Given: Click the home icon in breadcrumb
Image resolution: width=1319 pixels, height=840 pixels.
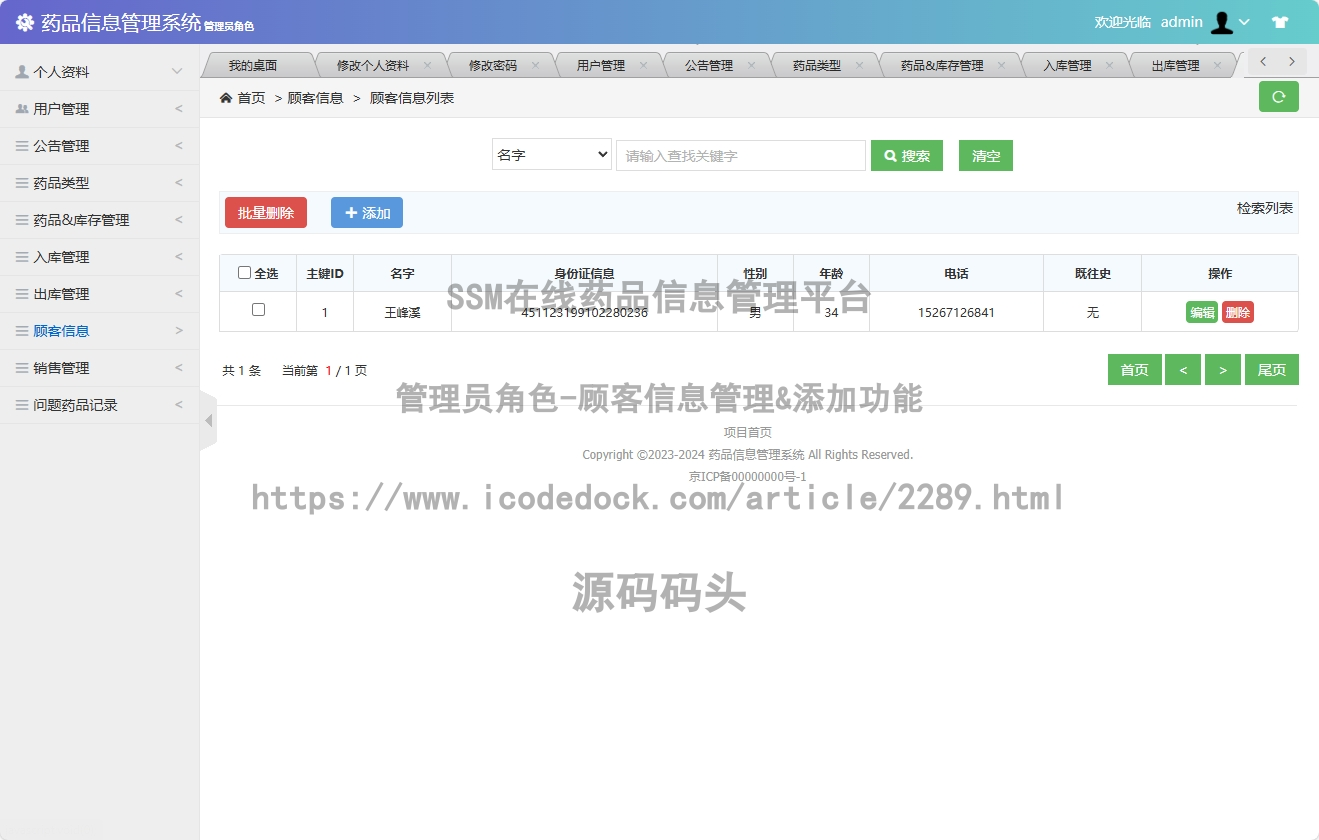Looking at the screenshot, I should 226,98.
